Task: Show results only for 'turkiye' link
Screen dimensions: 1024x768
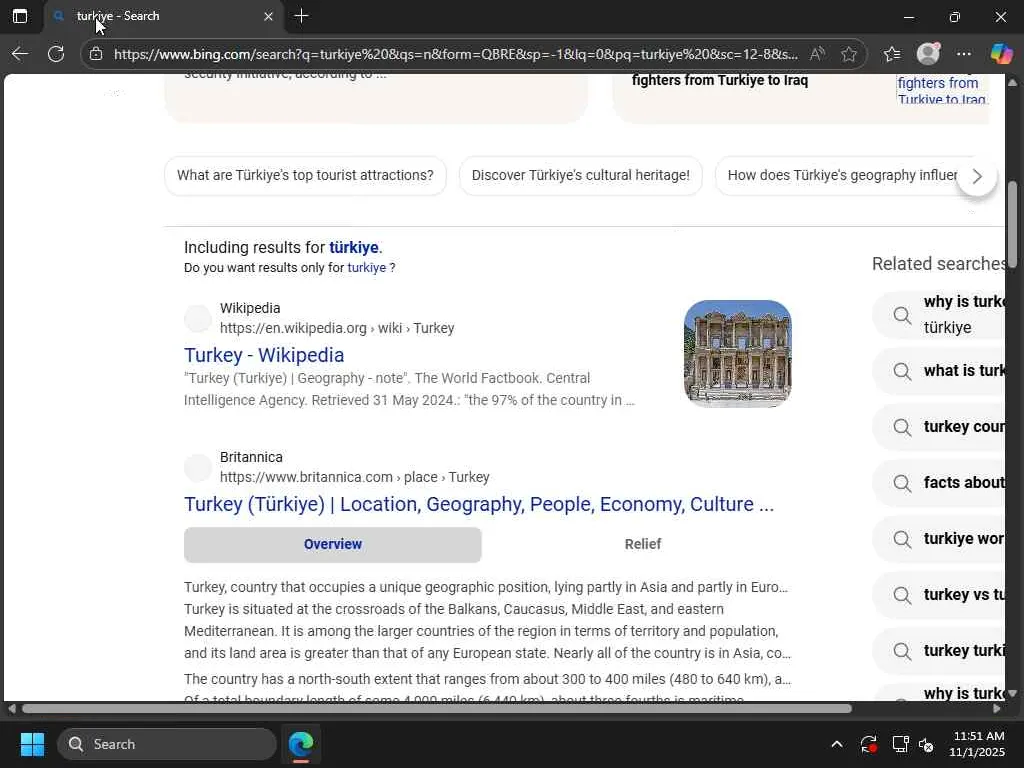Action: (366, 268)
